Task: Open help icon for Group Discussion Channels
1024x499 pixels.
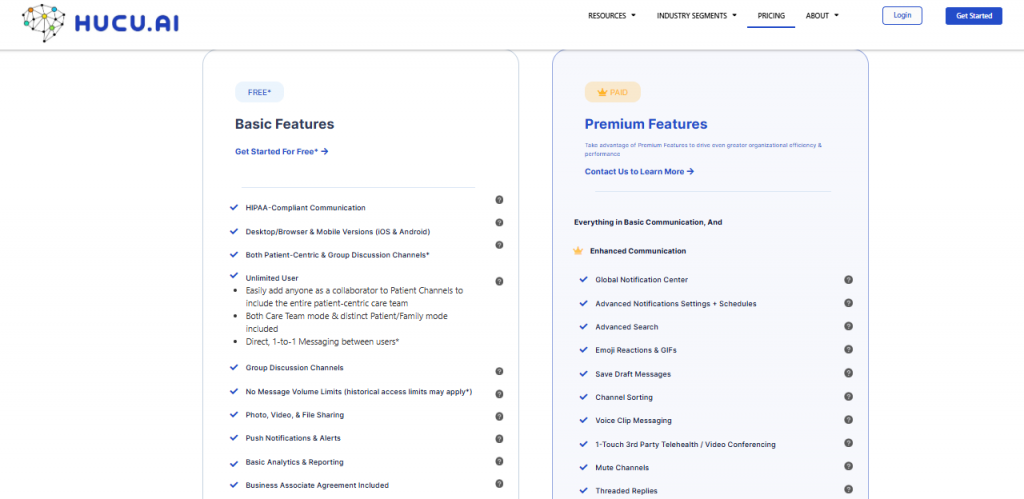Action: click(x=499, y=371)
